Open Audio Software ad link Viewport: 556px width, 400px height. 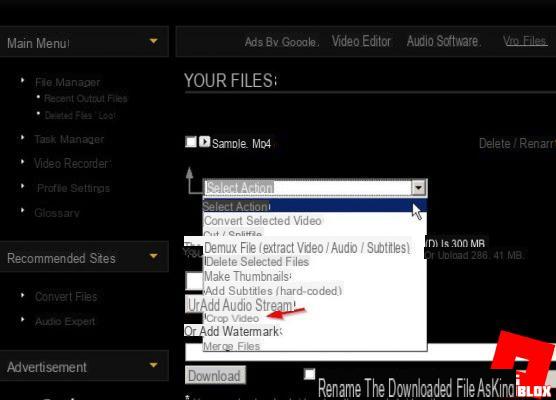pyautogui.click(x=443, y=41)
